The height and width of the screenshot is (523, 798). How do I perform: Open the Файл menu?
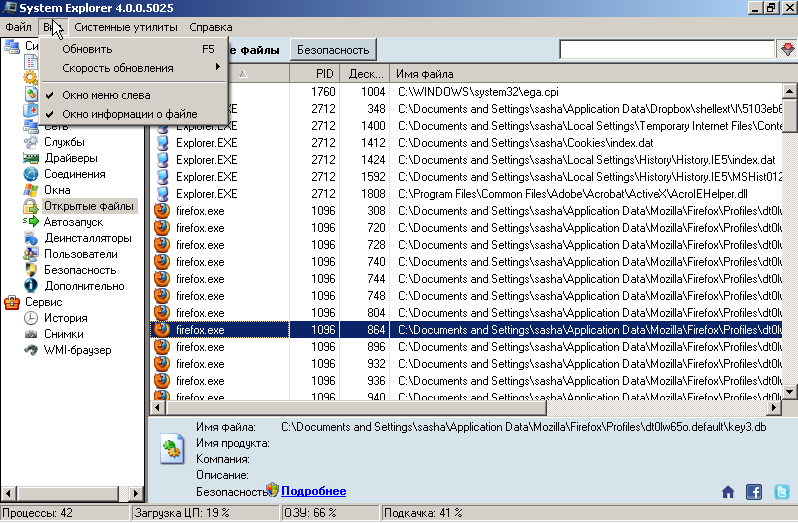[18, 27]
